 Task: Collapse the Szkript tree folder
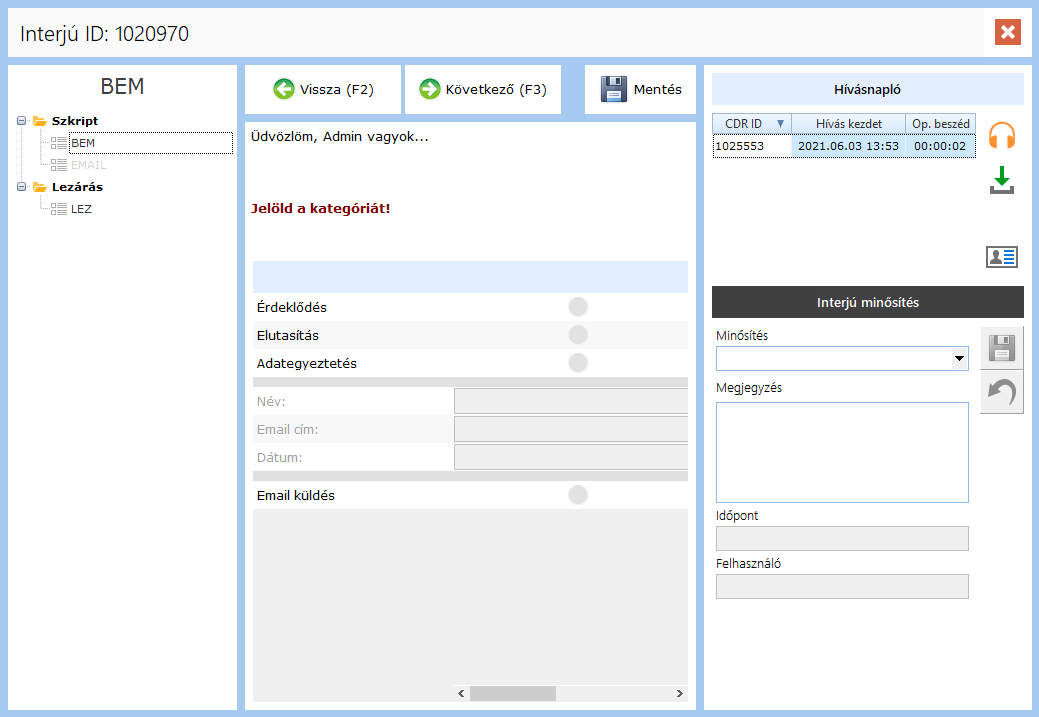pos(22,121)
